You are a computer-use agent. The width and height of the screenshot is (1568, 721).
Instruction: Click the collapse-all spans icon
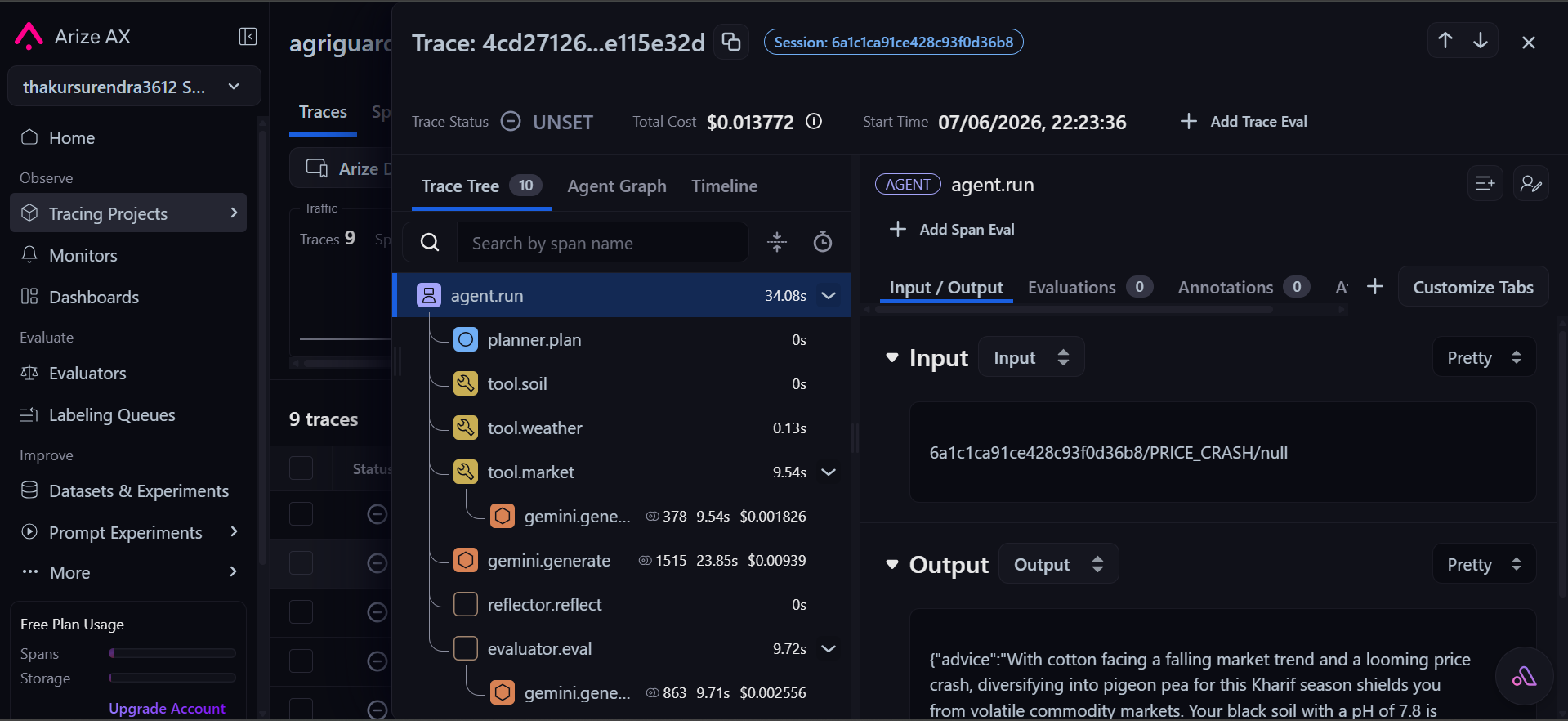click(x=777, y=242)
